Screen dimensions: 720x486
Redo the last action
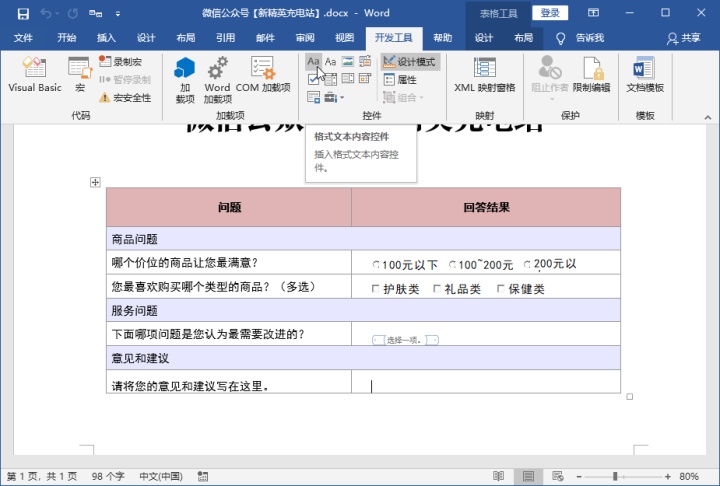coord(73,13)
